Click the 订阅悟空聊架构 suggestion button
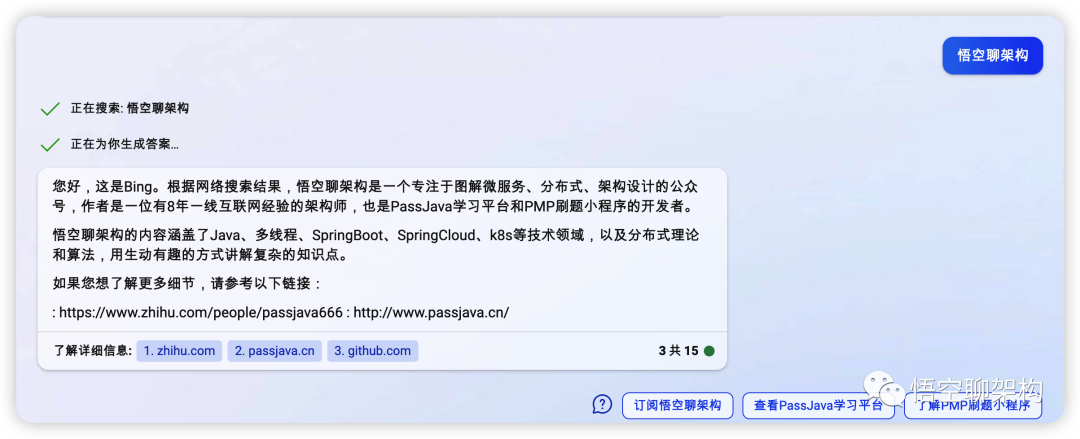This screenshot has height=439, width=1080. (x=678, y=405)
